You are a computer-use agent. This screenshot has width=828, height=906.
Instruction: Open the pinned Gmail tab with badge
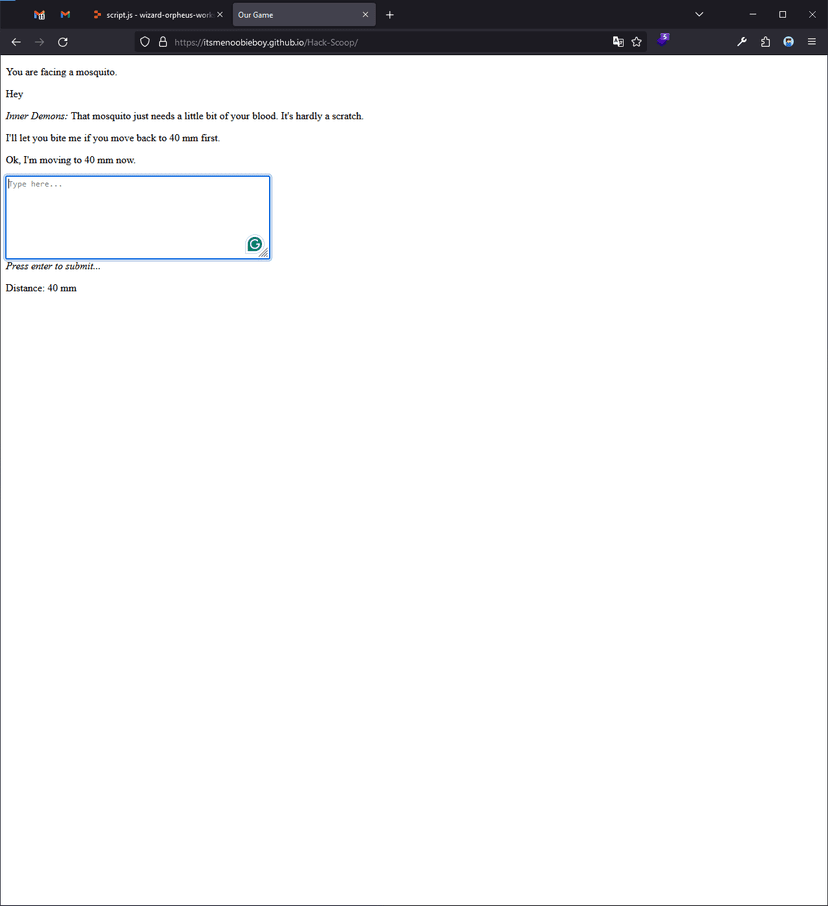(39, 15)
